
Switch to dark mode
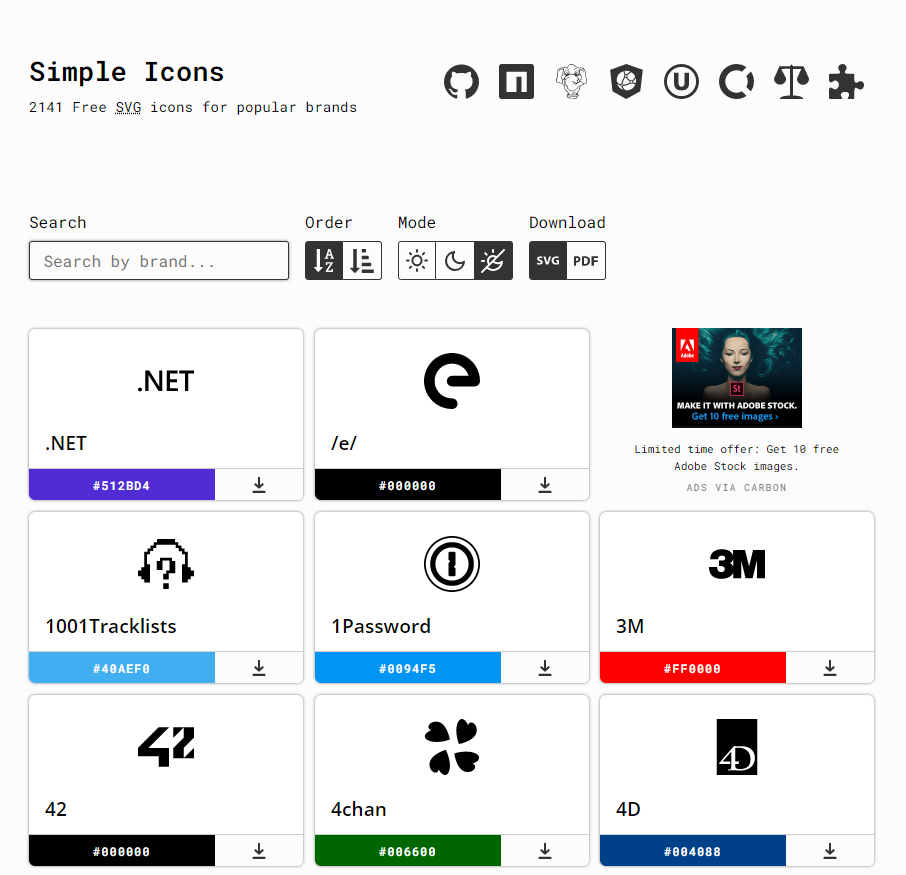tap(455, 261)
